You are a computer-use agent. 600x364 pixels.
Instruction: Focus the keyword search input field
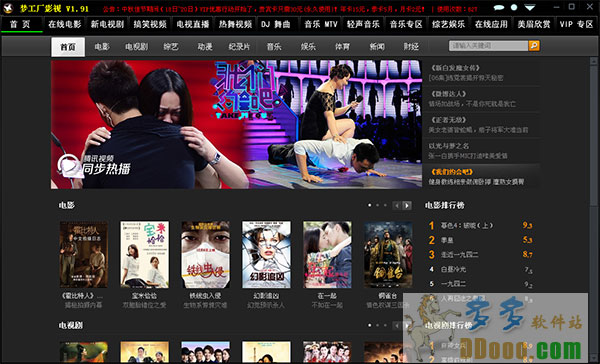pos(488,46)
